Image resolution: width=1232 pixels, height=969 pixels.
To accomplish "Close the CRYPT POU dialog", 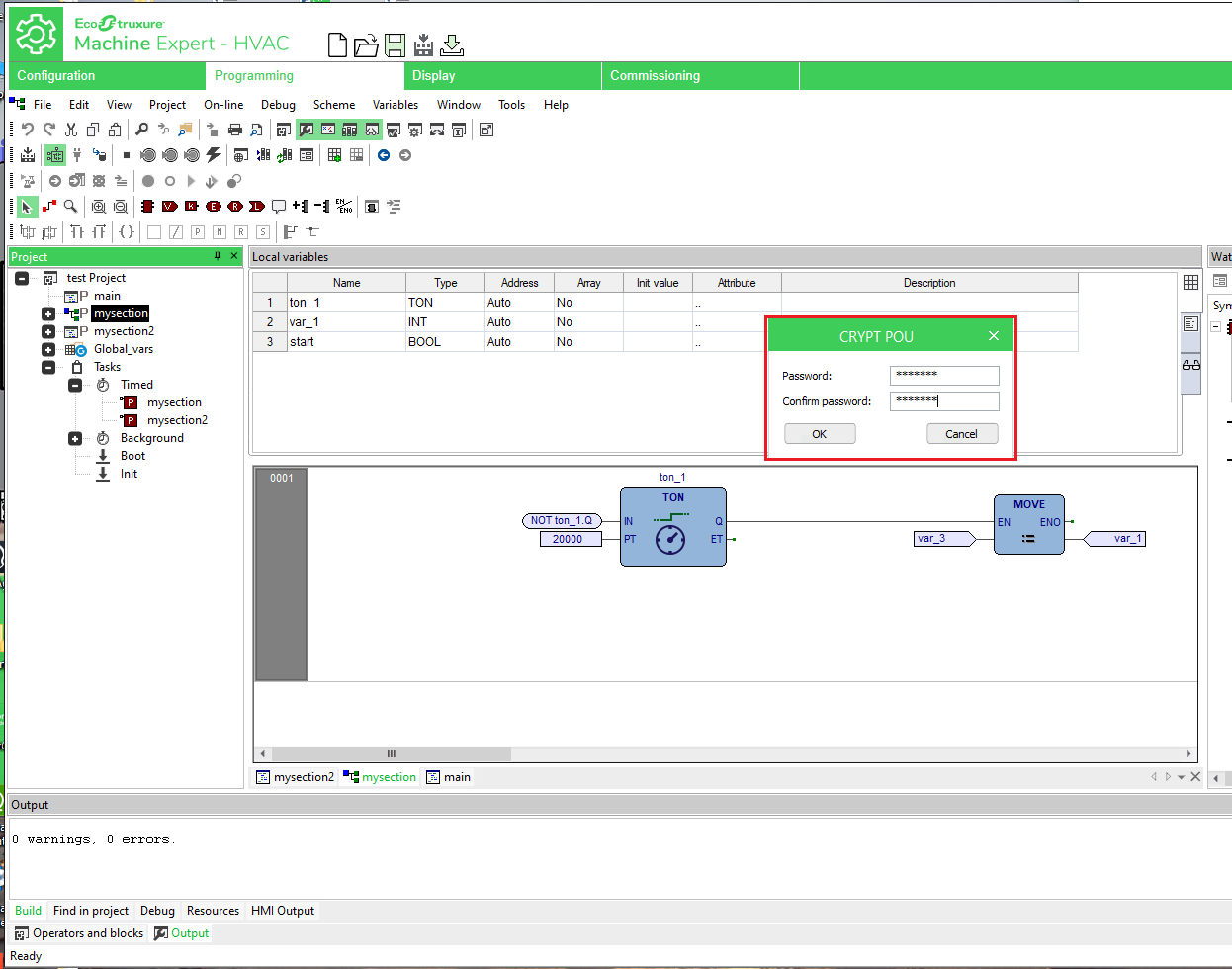I will (994, 336).
